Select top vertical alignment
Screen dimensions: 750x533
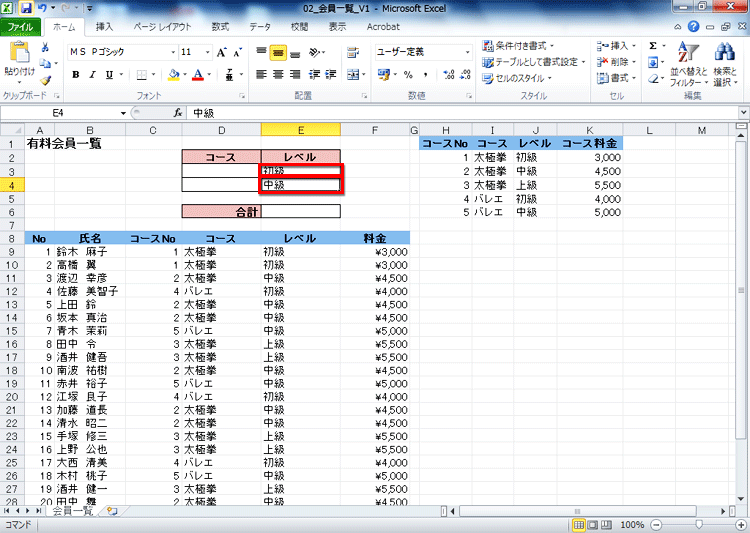coord(261,52)
